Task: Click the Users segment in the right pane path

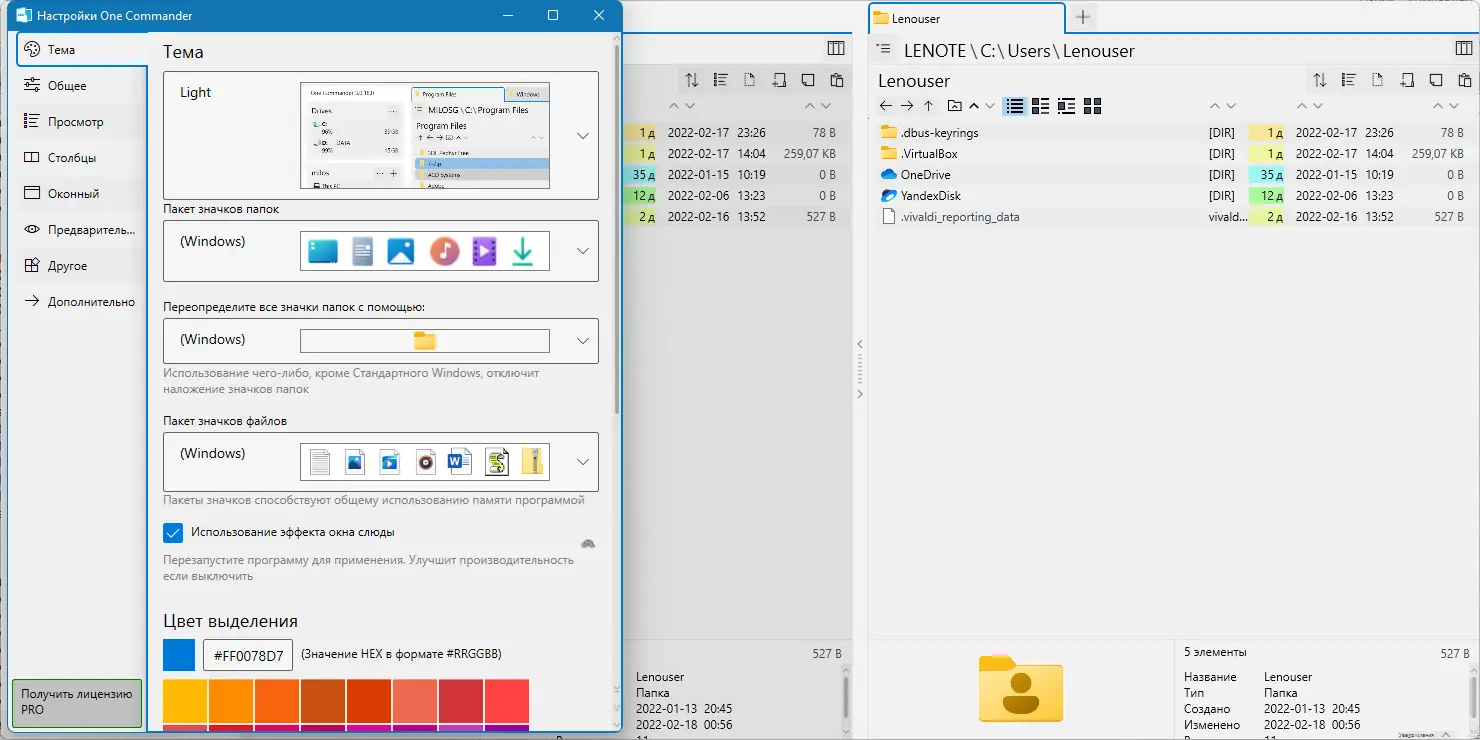Action: click(x=1028, y=50)
